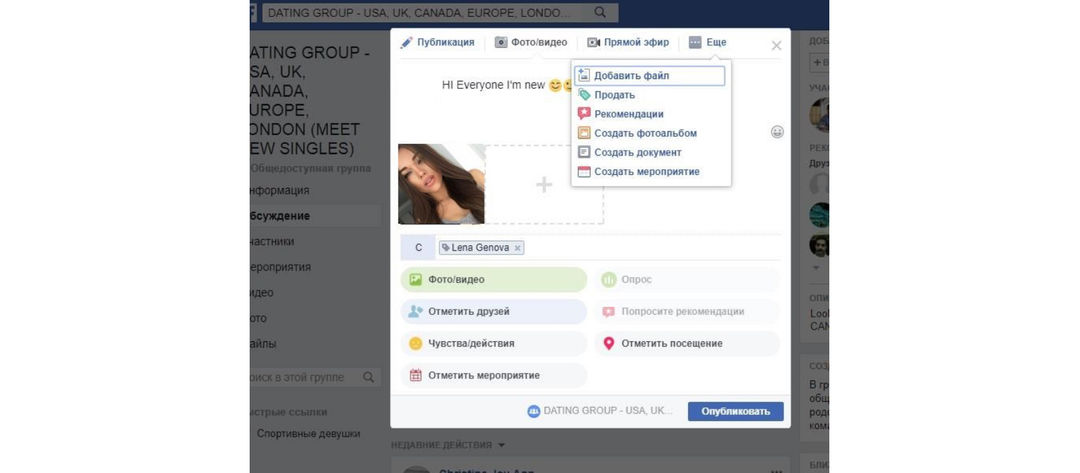Click the three-dots icon beside Еще
1080x473 pixels.
695,43
